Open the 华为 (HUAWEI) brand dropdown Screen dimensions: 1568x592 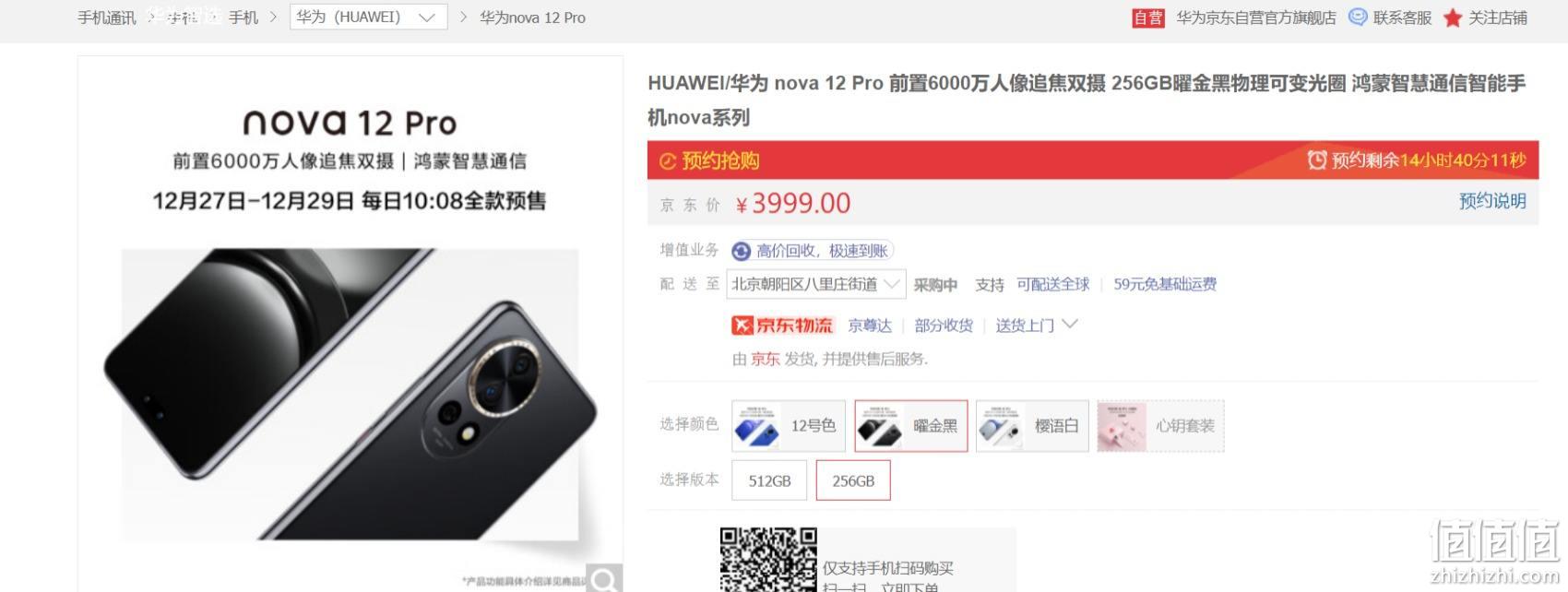click(368, 17)
